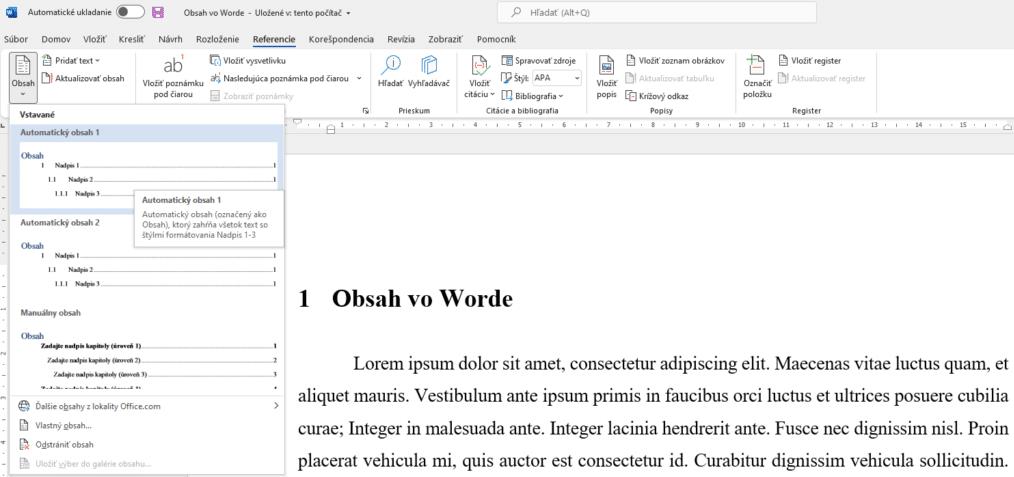Image resolution: width=1014 pixels, height=477 pixels.
Task: Click Aktualizovať obsah
Action: click(83, 78)
